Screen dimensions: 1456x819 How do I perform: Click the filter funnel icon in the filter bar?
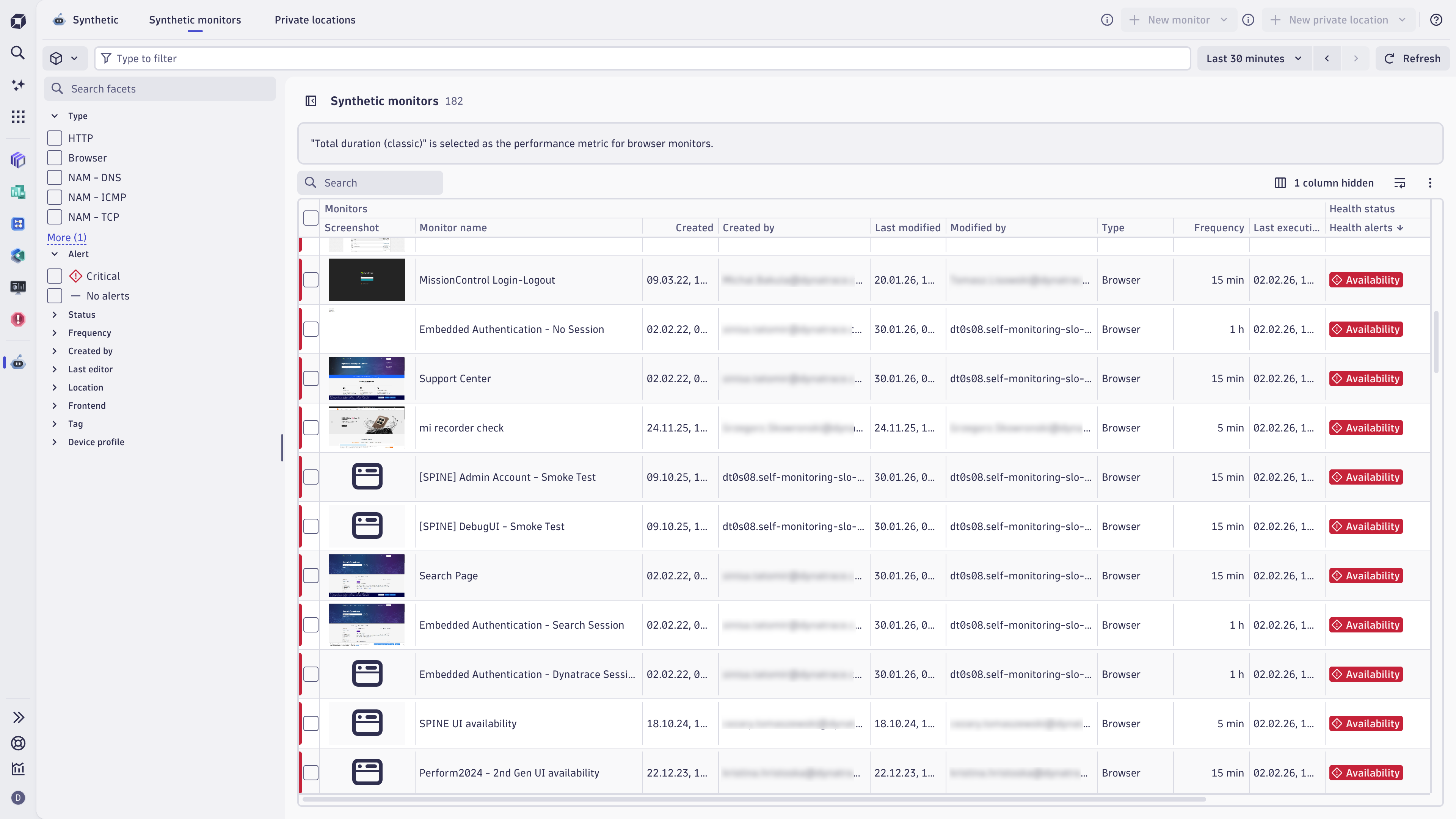106,58
